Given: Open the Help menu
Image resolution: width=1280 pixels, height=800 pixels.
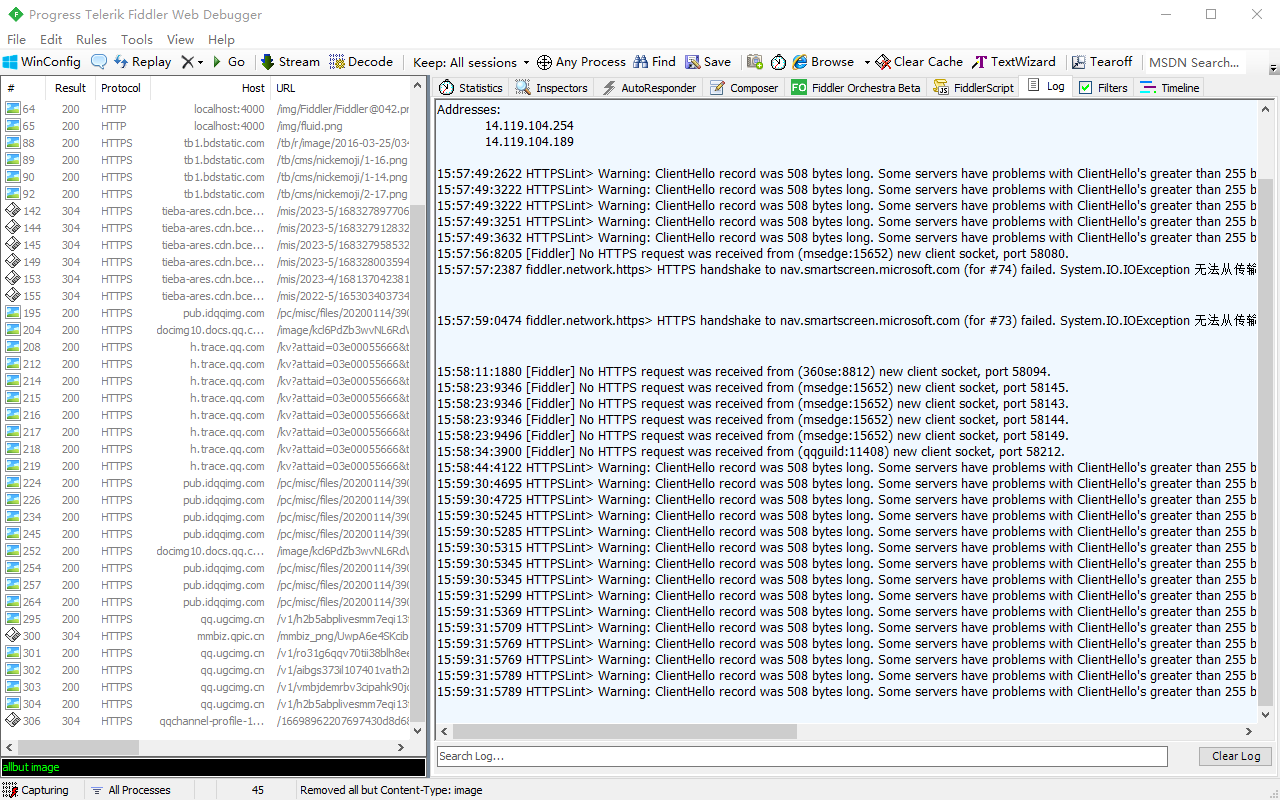Looking at the screenshot, I should (x=221, y=40).
